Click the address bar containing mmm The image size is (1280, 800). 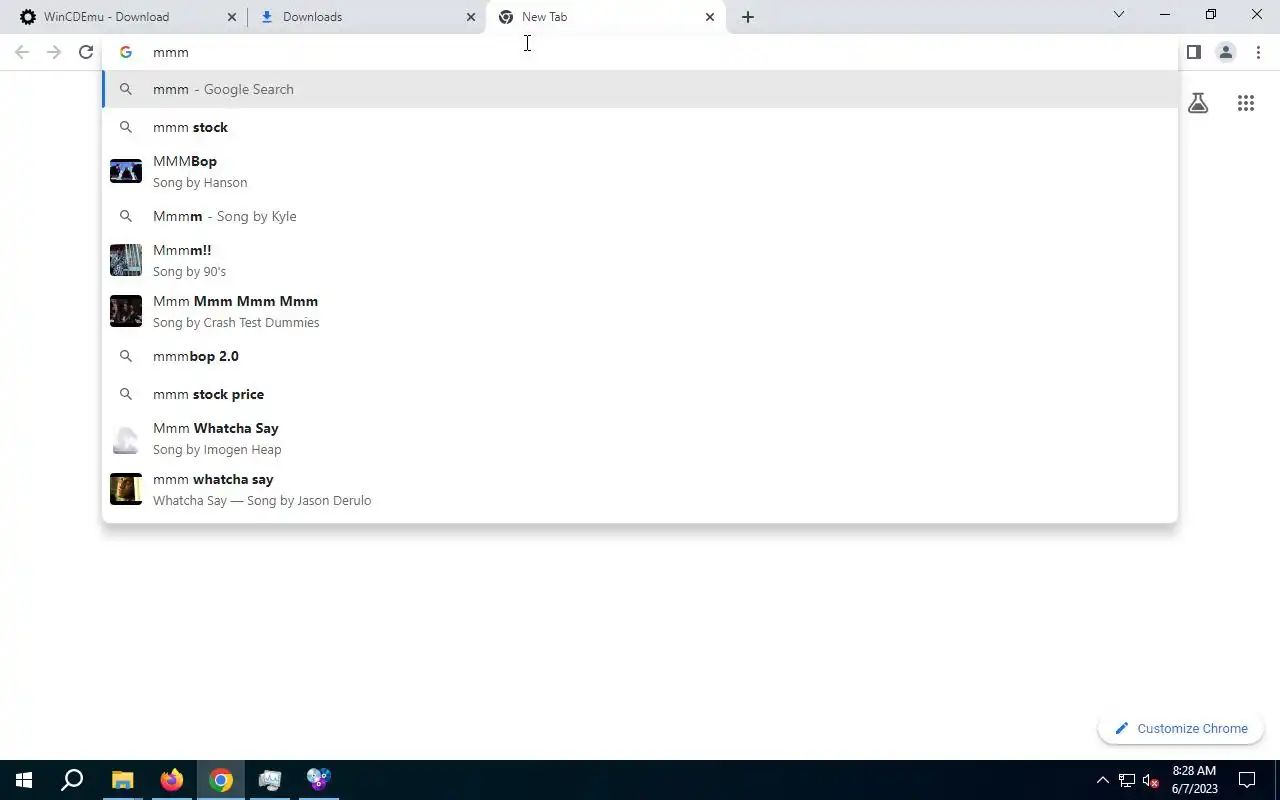tap(640, 52)
